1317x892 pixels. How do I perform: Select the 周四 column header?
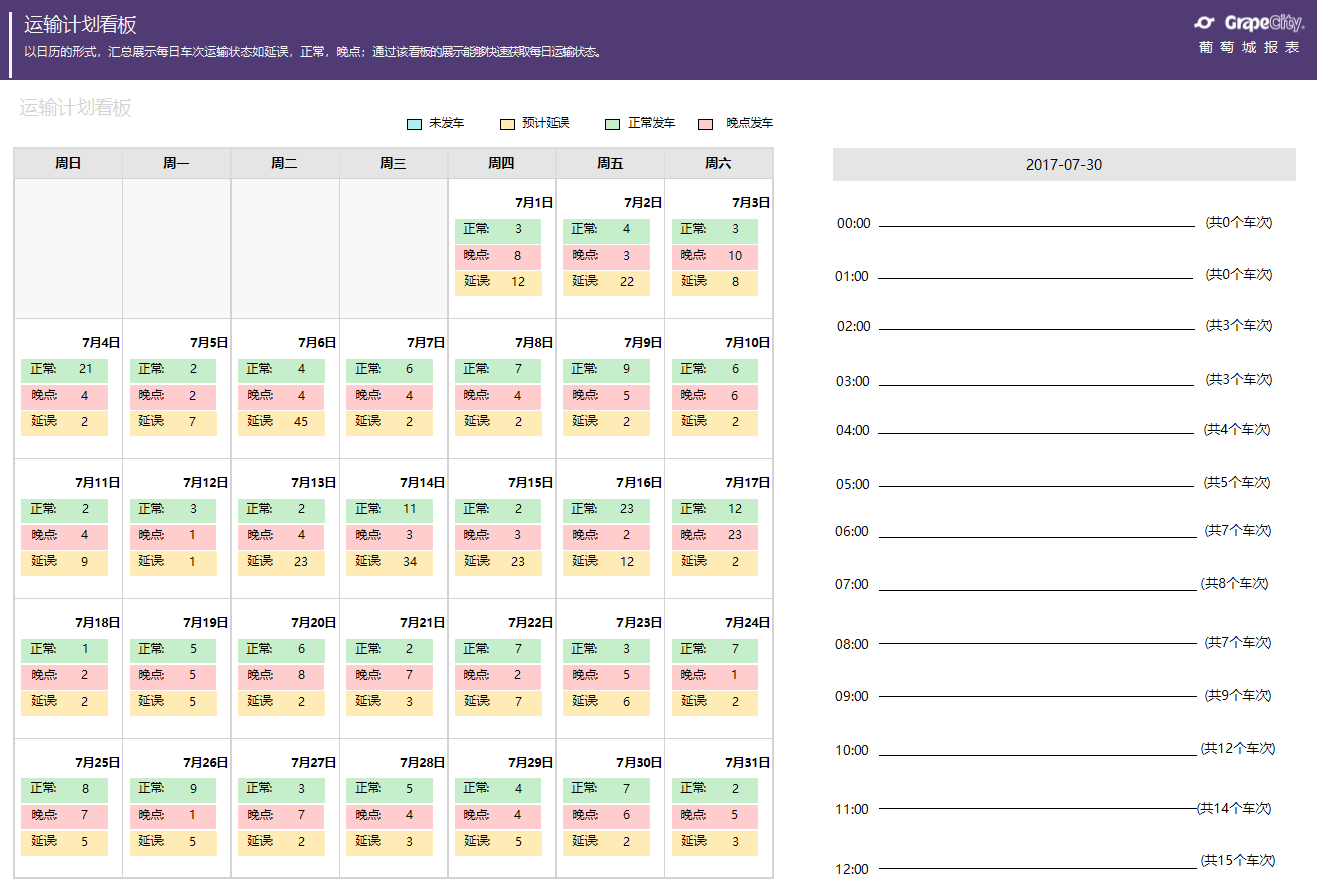pyautogui.click(x=501, y=163)
